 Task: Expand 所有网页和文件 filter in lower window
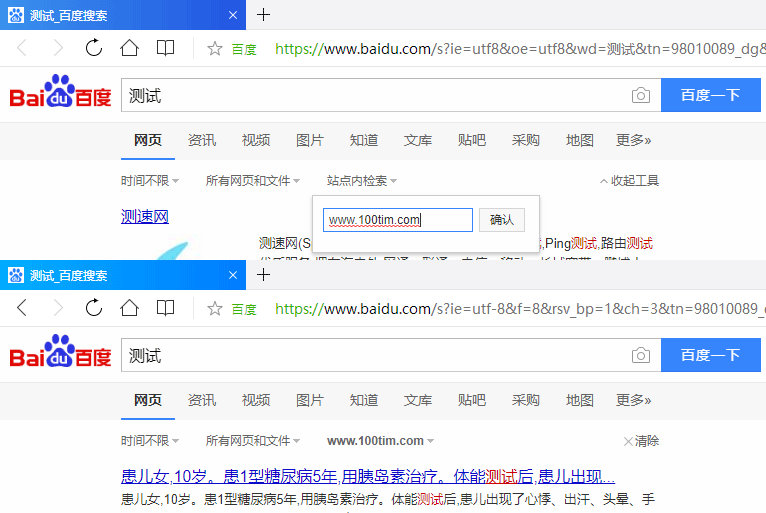pyautogui.click(x=253, y=441)
